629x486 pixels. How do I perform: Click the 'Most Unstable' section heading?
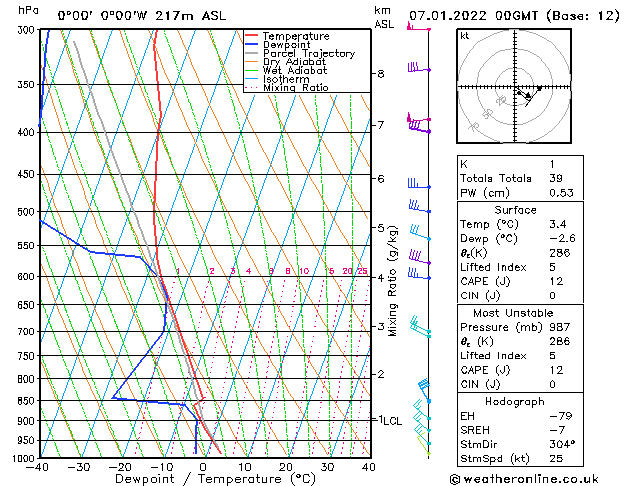click(513, 313)
